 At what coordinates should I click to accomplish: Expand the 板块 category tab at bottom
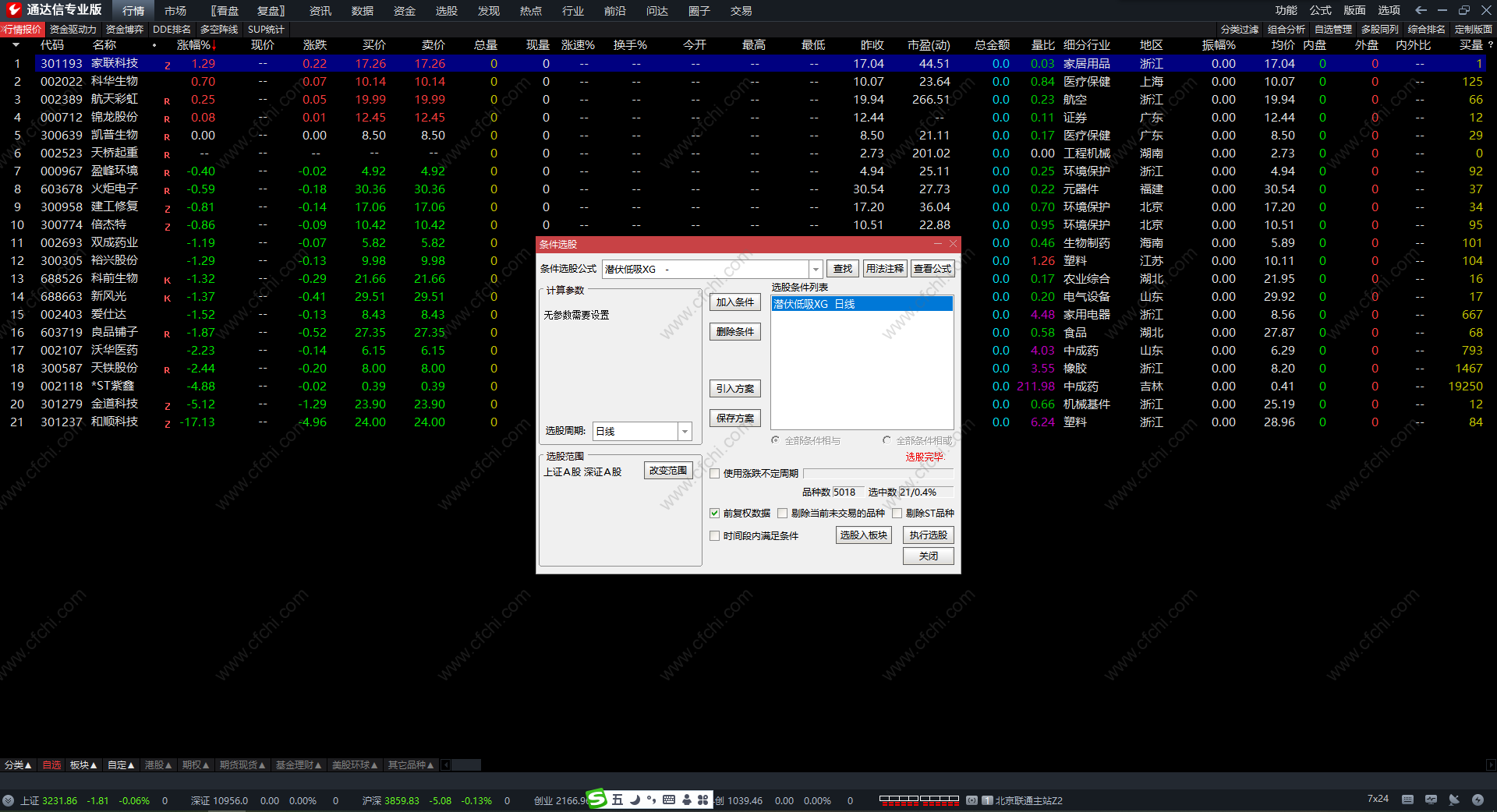83,765
